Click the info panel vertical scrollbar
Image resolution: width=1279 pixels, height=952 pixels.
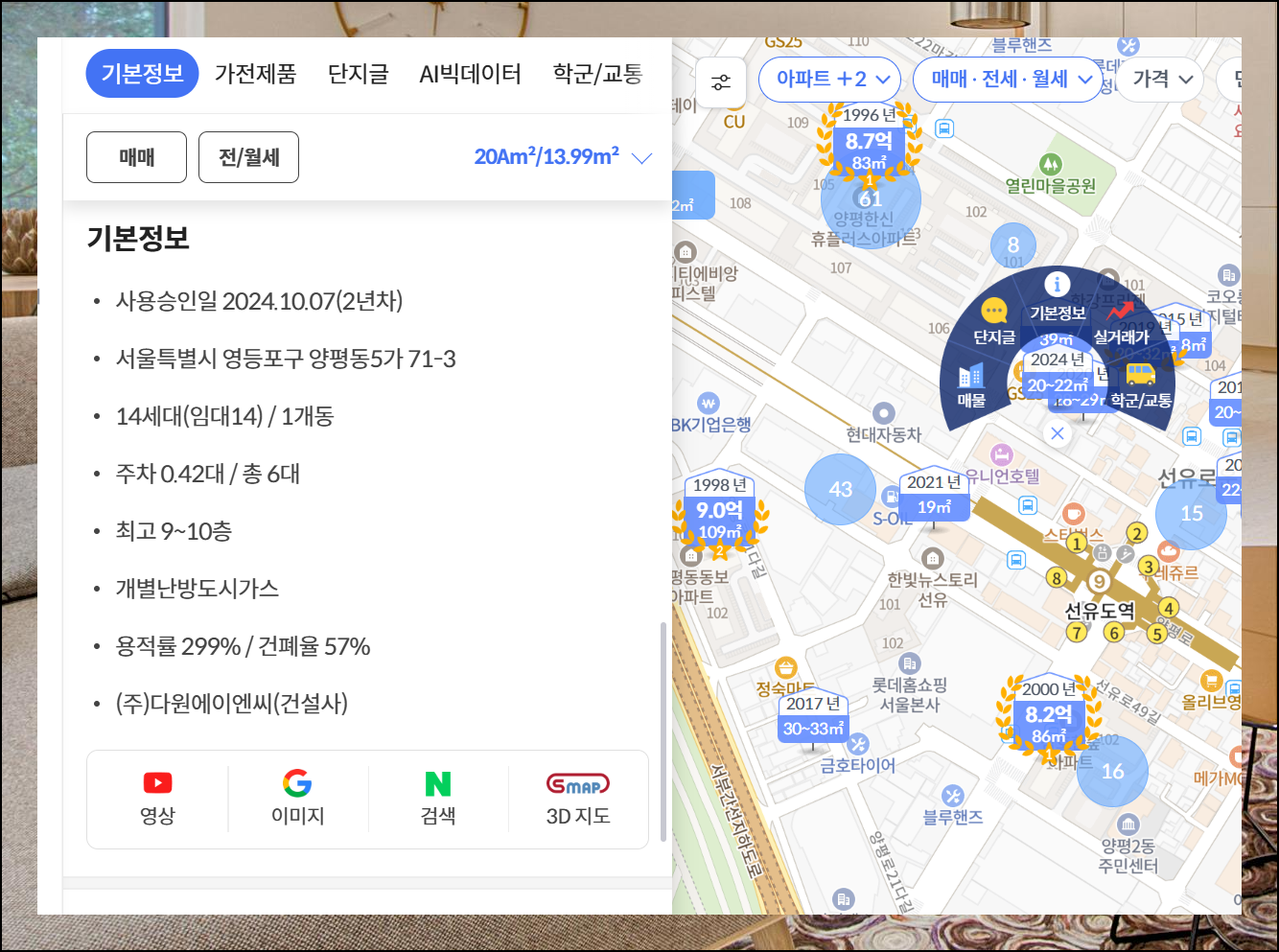[662, 731]
